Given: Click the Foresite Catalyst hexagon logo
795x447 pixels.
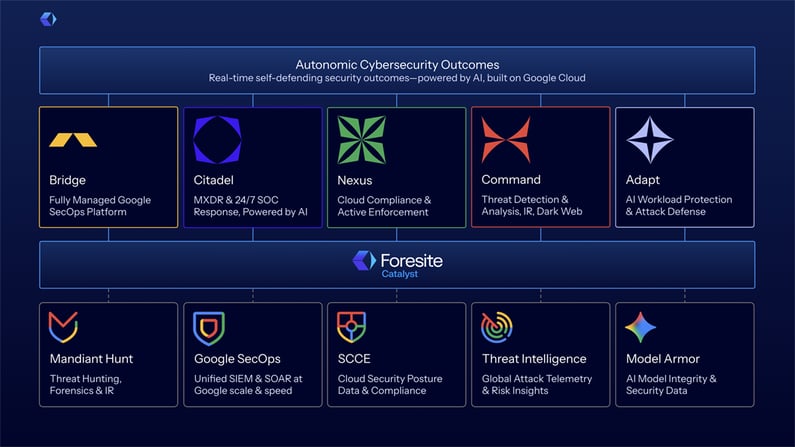Looking at the screenshot, I should tap(364, 260).
